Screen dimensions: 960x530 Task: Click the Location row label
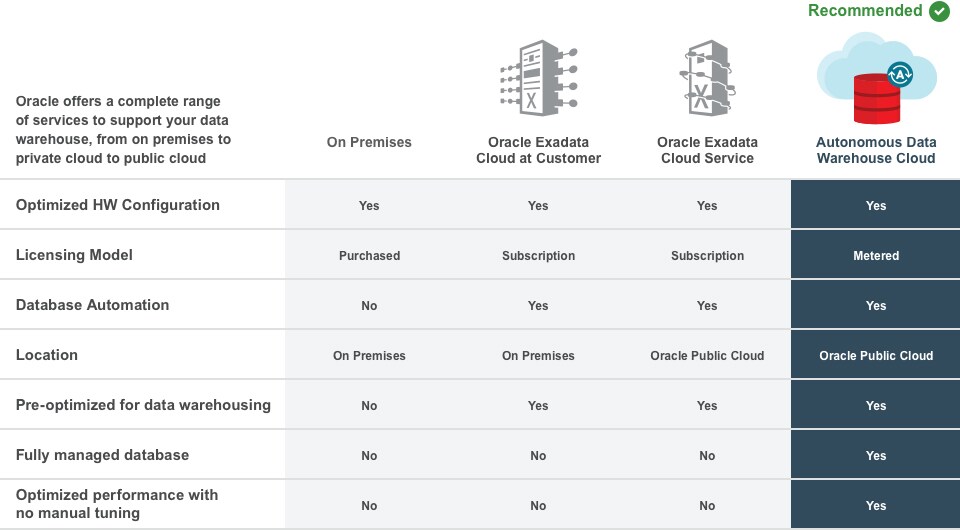(47, 355)
